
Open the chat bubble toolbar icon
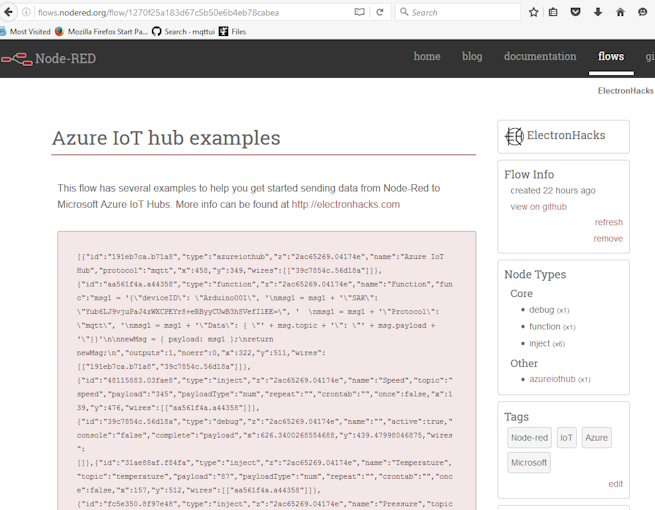click(x=642, y=12)
